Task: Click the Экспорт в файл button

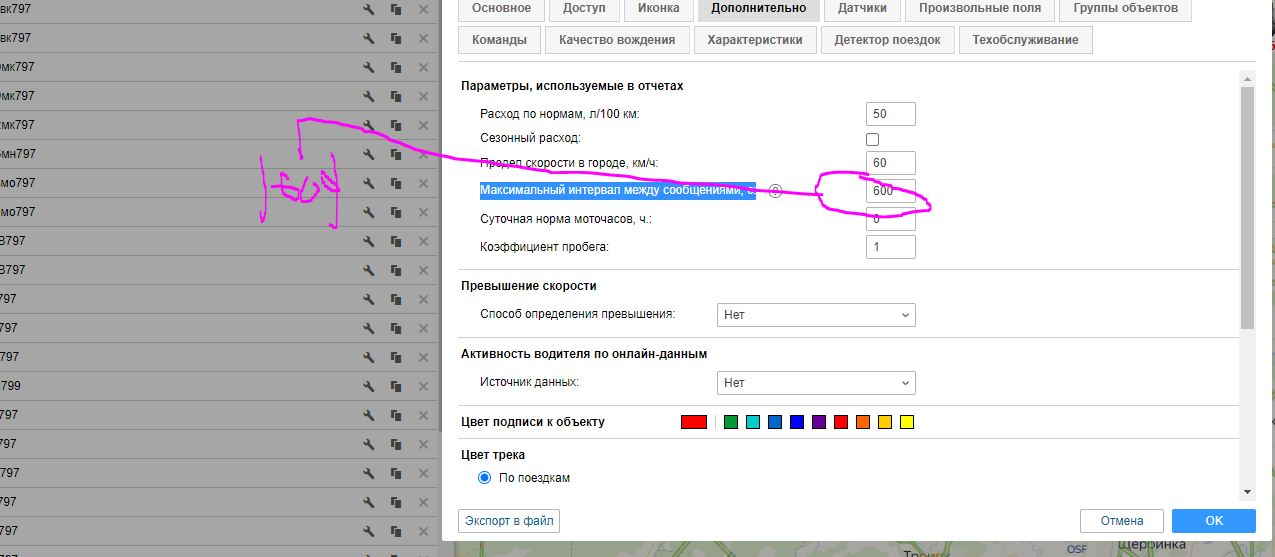Action: click(509, 521)
